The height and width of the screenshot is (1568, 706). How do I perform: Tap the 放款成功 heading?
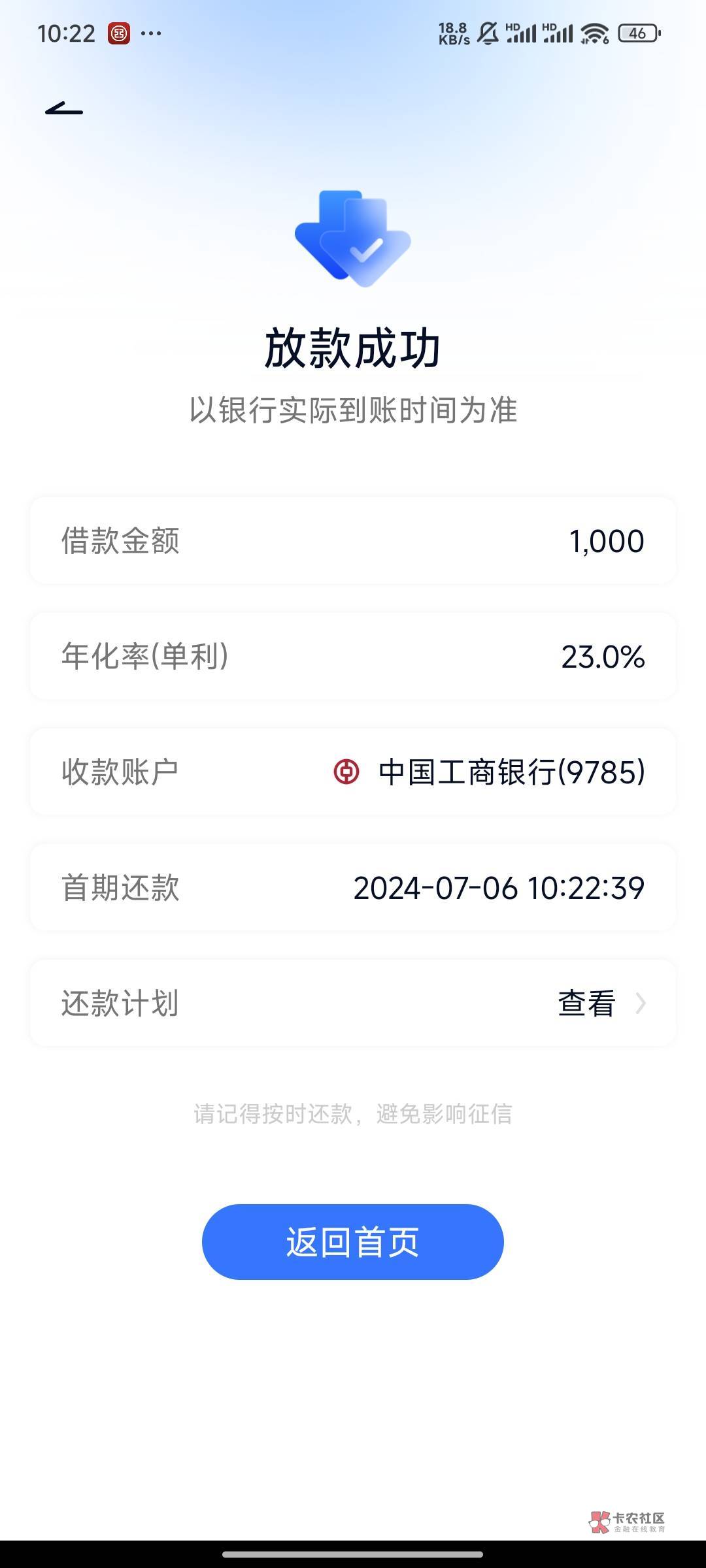tap(353, 348)
